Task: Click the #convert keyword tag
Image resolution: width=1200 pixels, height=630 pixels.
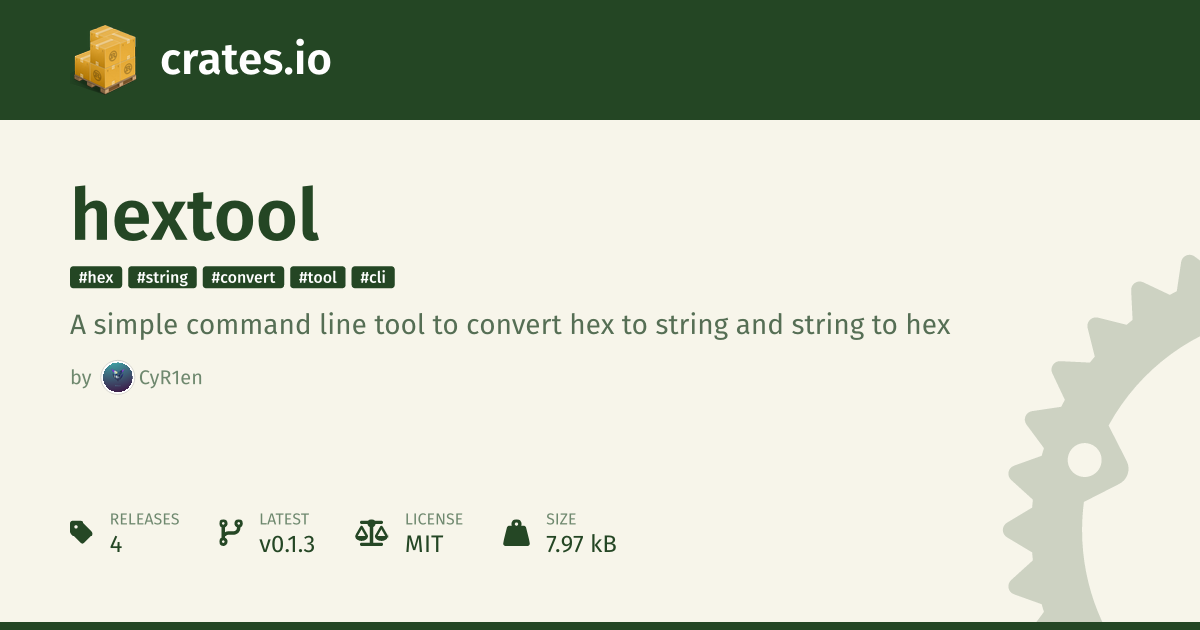Action: [x=243, y=277]
